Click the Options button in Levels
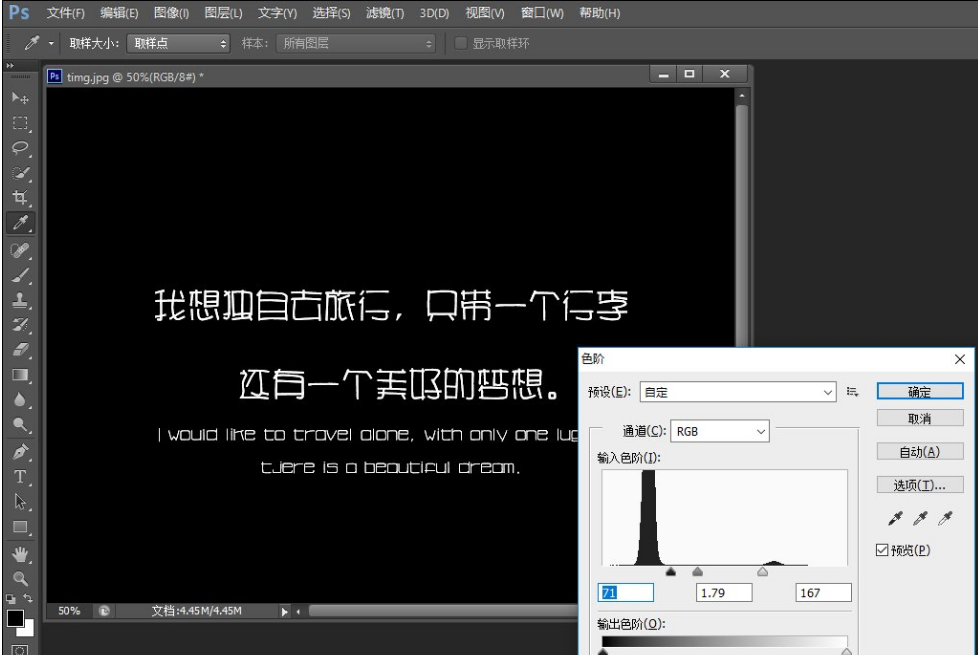The width and height of the screenshot is (978, 655). pos(920,485)
